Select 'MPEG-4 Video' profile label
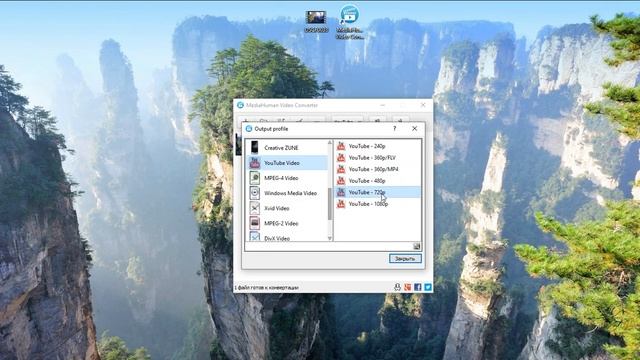 (x=281, y=178)
